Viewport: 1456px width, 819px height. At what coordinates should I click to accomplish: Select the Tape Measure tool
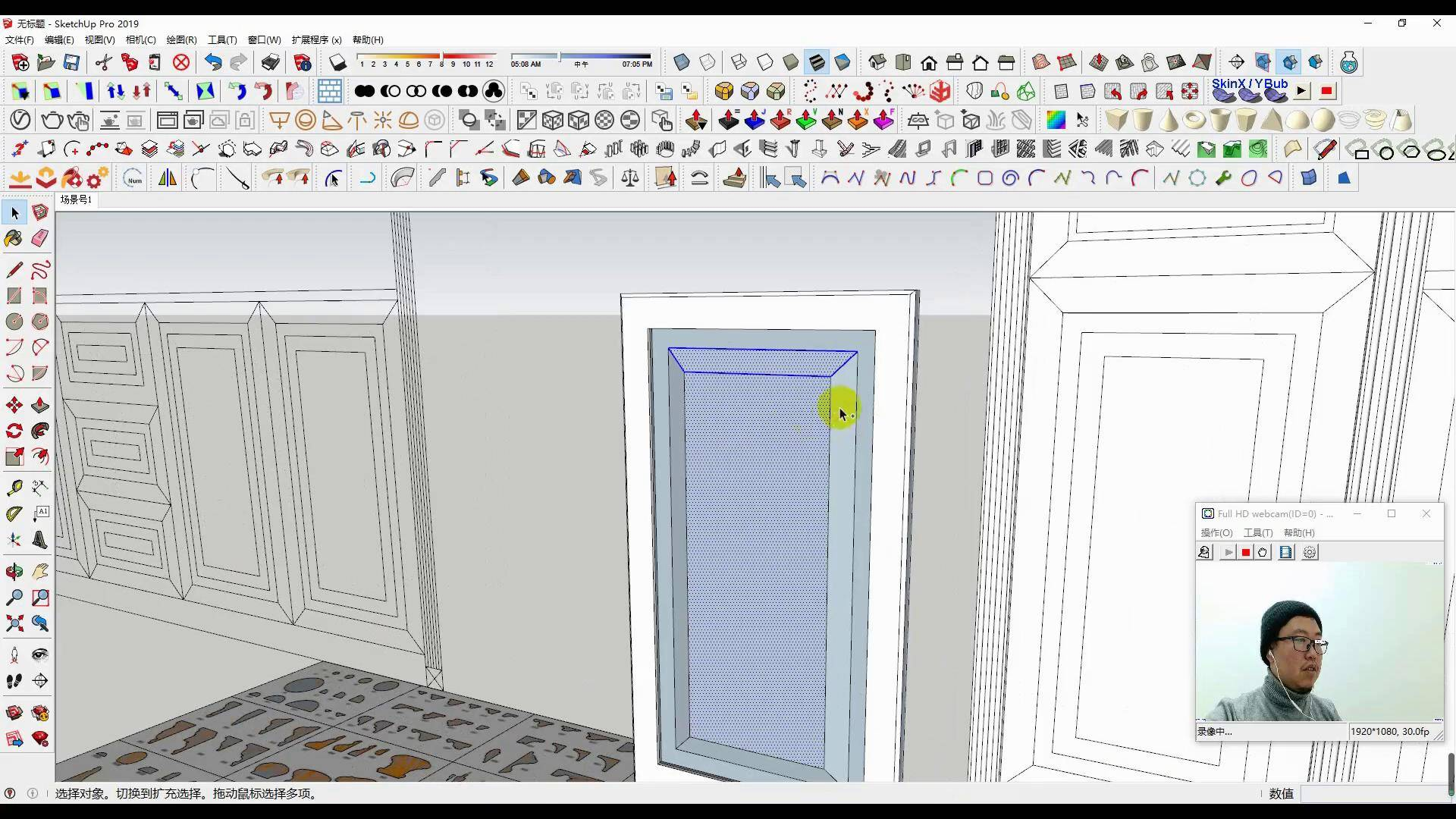(x=14, y=488)
